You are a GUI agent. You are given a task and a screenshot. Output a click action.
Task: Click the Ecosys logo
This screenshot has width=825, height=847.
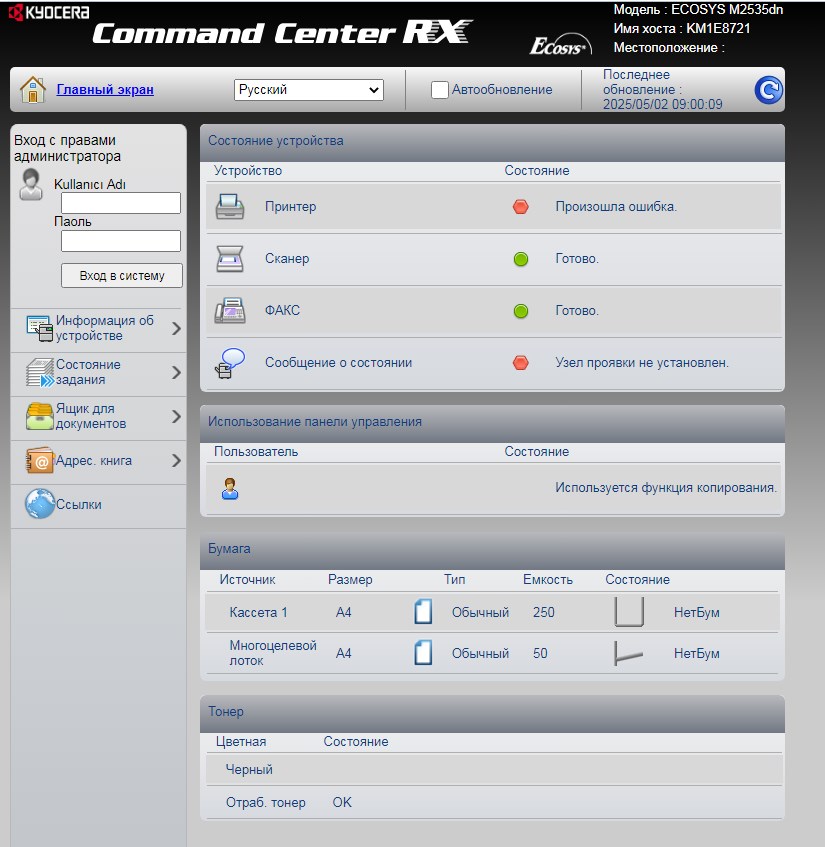pyautogui.click(x=560, y=46)
